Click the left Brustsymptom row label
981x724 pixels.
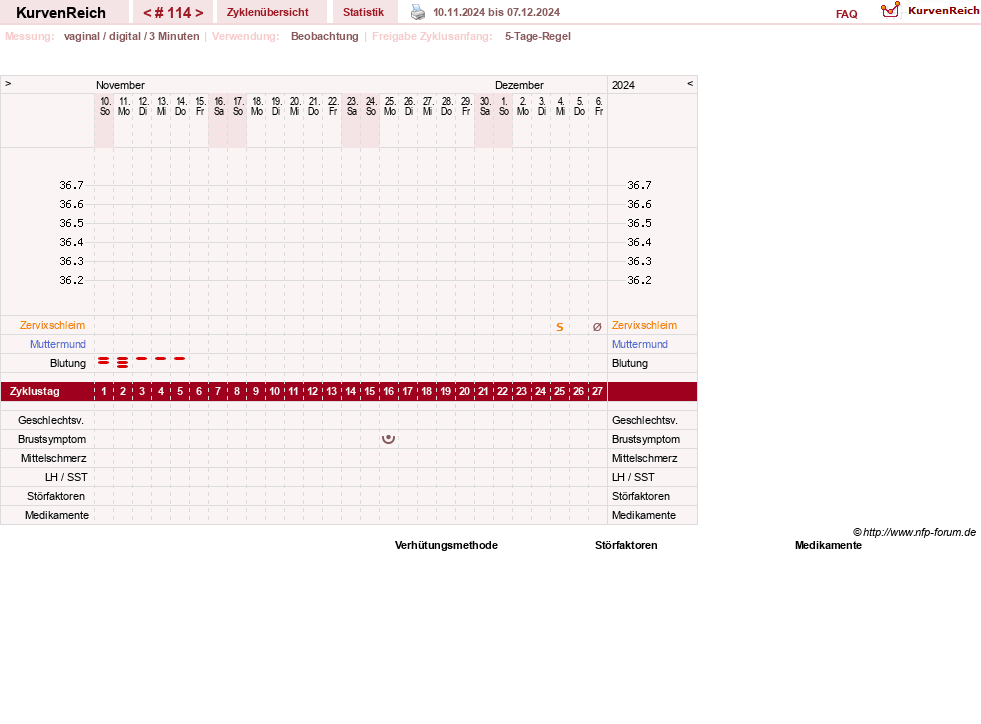[52, 439]
